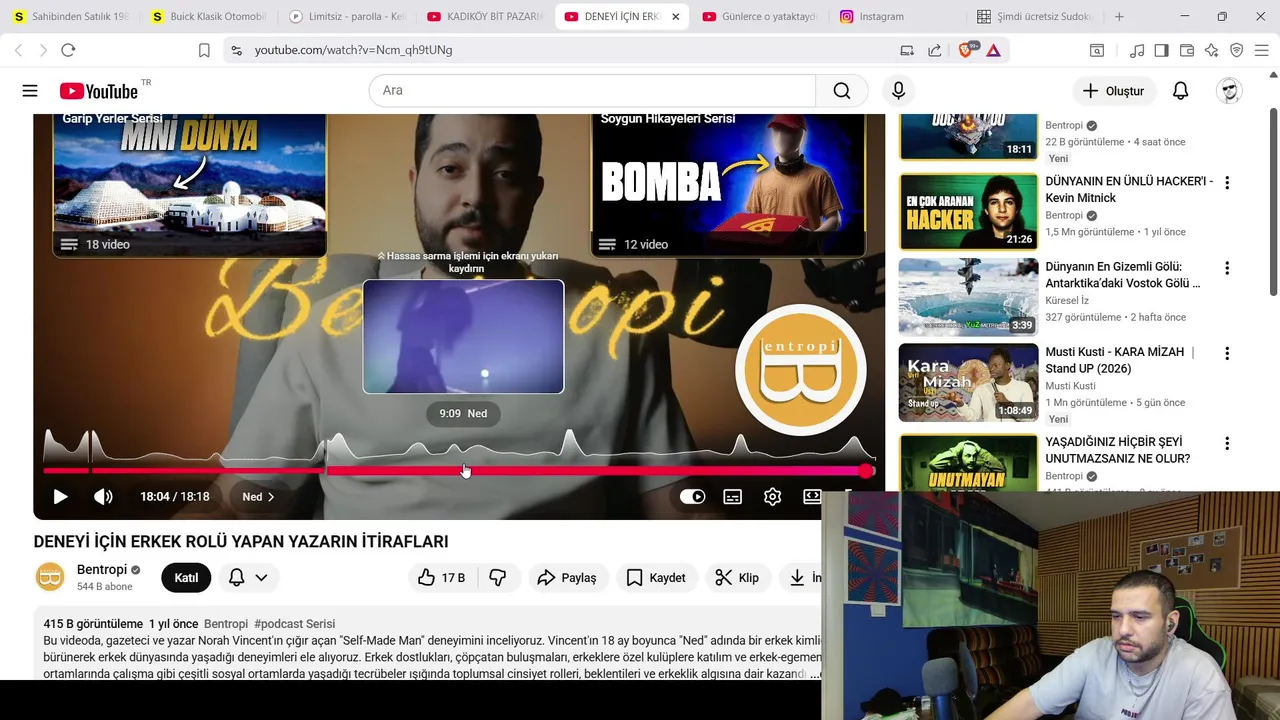Seek by clicking the video progress bar
The image size is (1280, 720).
[458, 471]
